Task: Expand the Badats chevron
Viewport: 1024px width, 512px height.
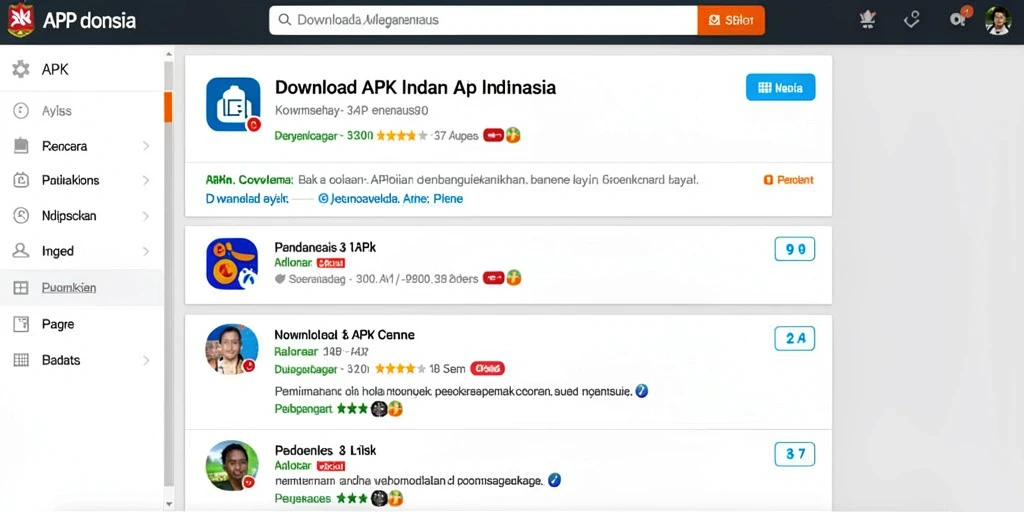Action: click(146, 360)
